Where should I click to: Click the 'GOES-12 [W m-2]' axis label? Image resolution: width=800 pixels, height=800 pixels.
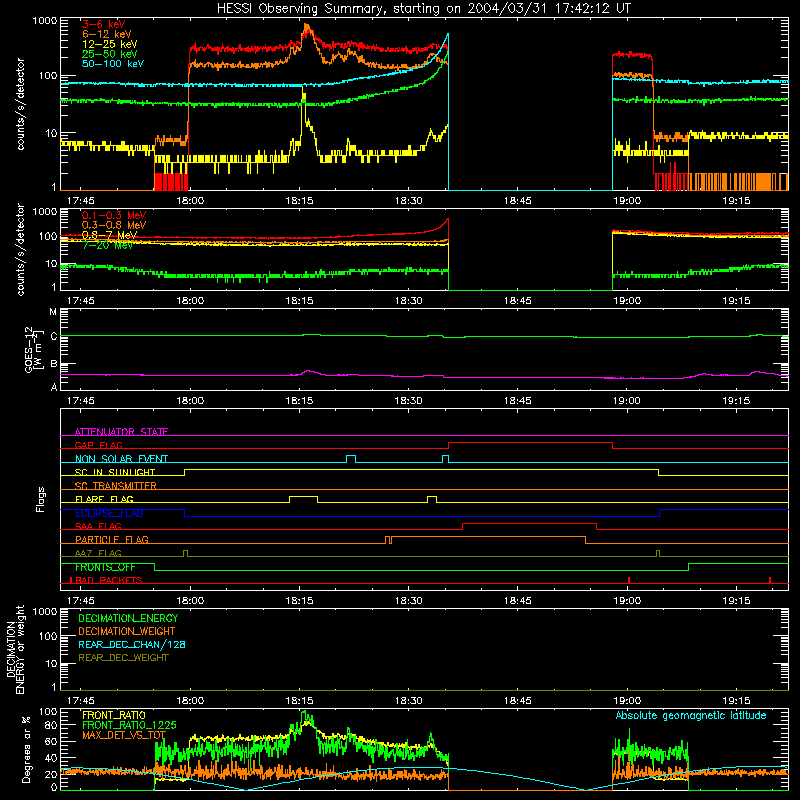[x=33, y=349]
